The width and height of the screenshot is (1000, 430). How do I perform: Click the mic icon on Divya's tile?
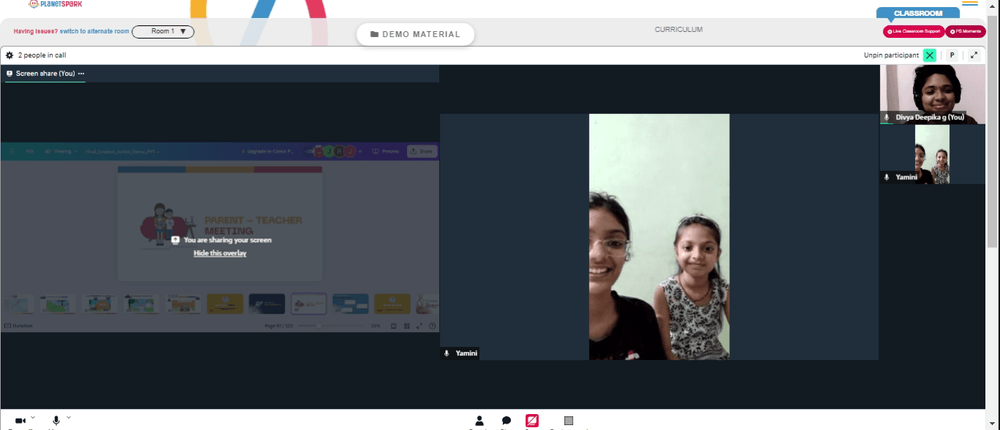(886, 117)
